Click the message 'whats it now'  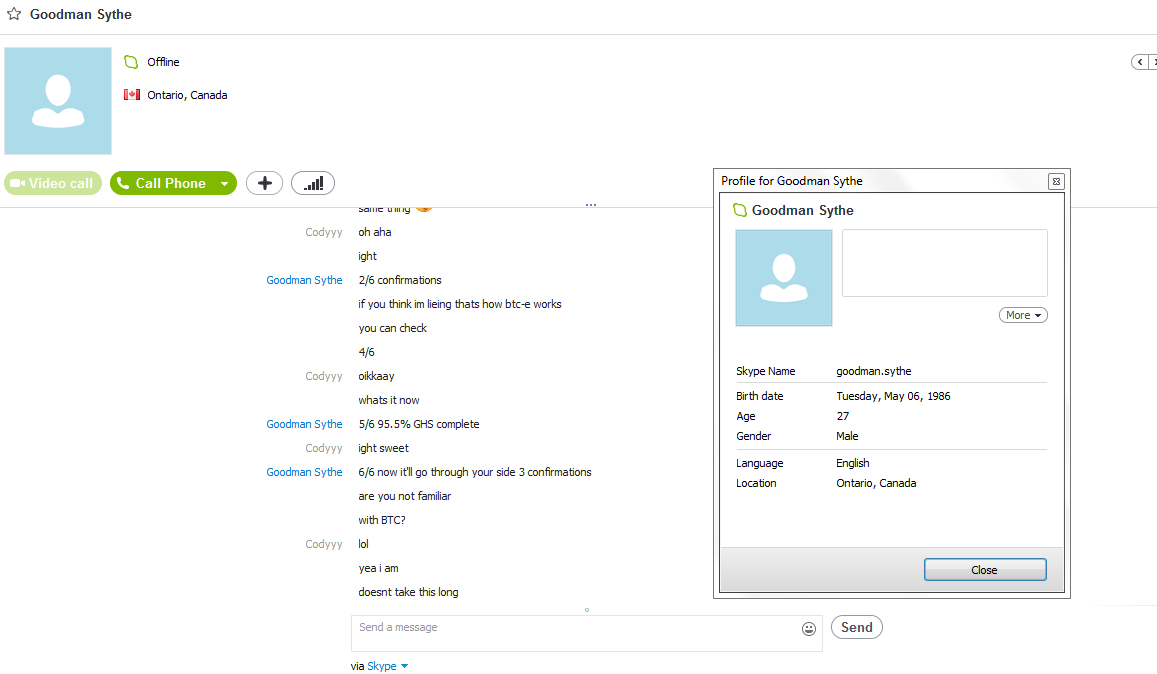click(x=389, y=400)
